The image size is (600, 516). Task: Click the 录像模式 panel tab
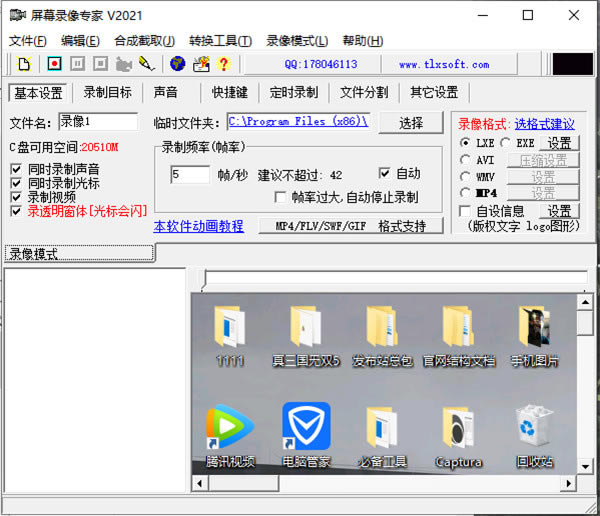tap(80, 253)
